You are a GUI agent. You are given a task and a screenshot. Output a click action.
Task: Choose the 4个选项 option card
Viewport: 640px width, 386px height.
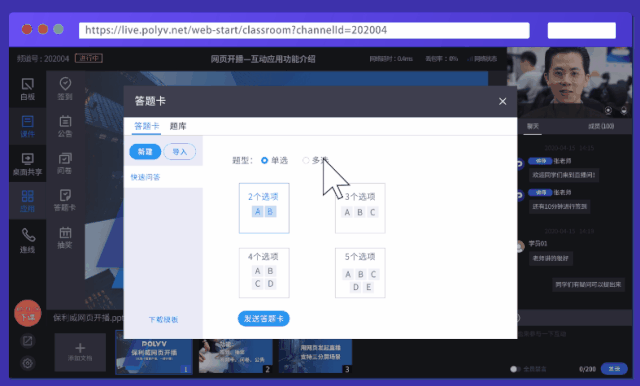[264, 273]
